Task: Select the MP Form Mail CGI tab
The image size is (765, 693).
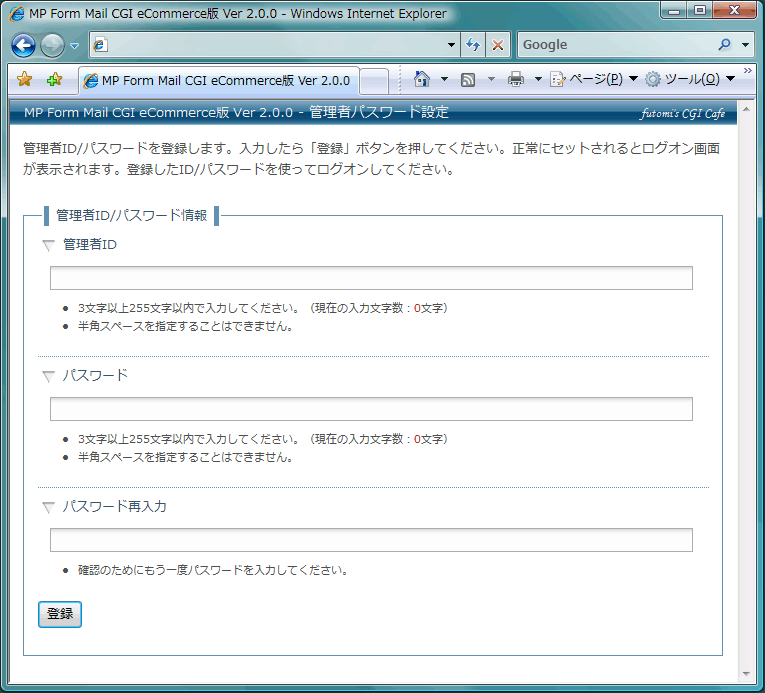Action: point(219,81)
